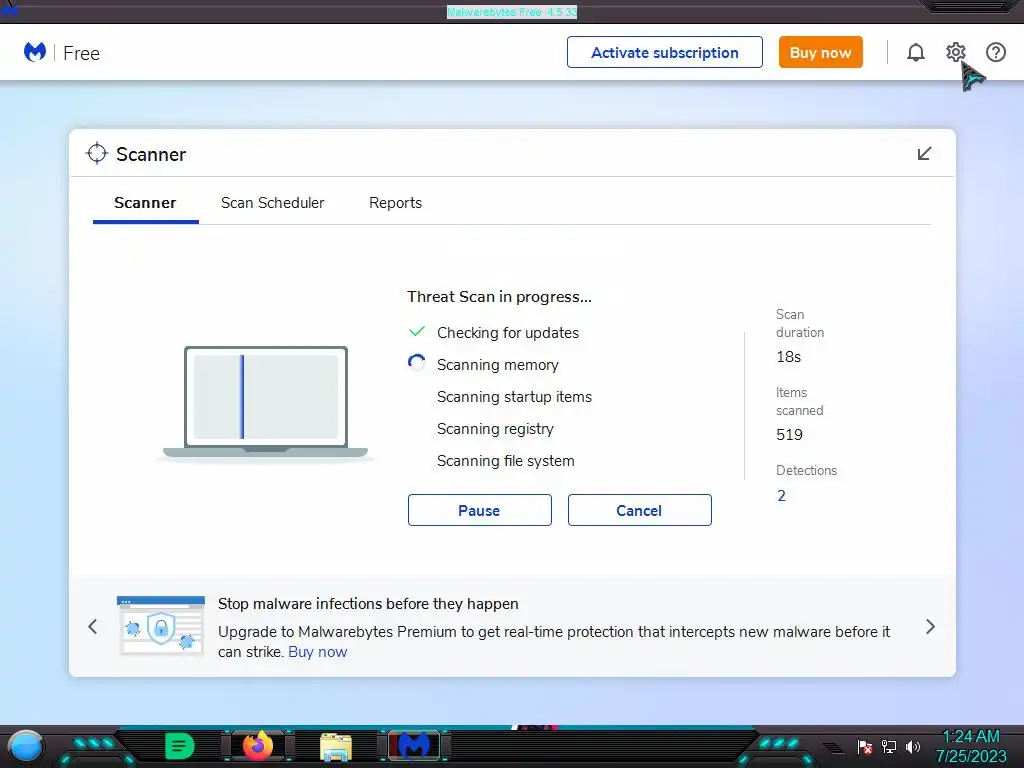The image size is (1024, 768).
Task: Cancel the threat scan
Action: pyautogui.click(x=639, y=510)
